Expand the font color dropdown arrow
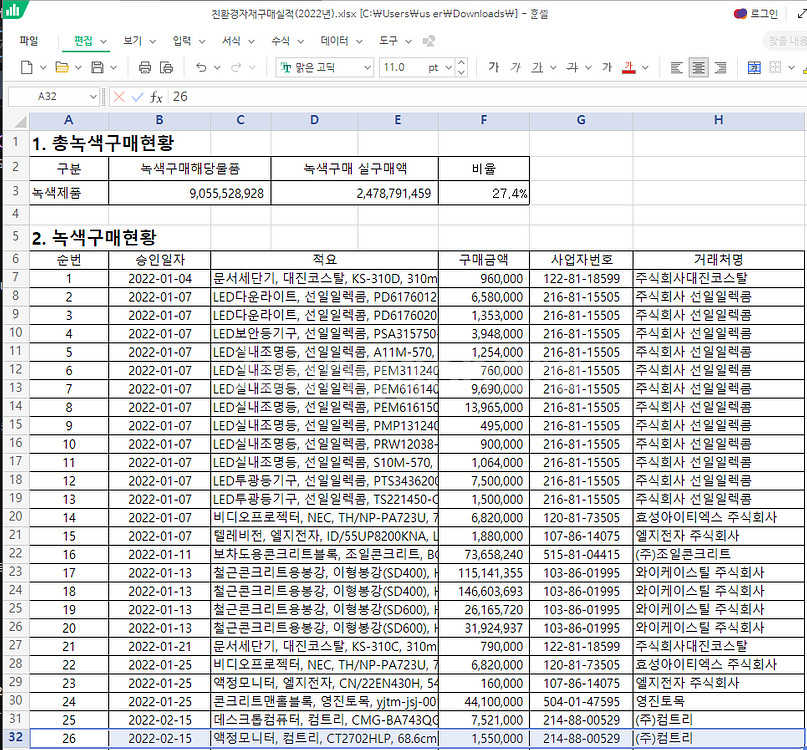This screenshot has height=750, width=807. (645, 67)
